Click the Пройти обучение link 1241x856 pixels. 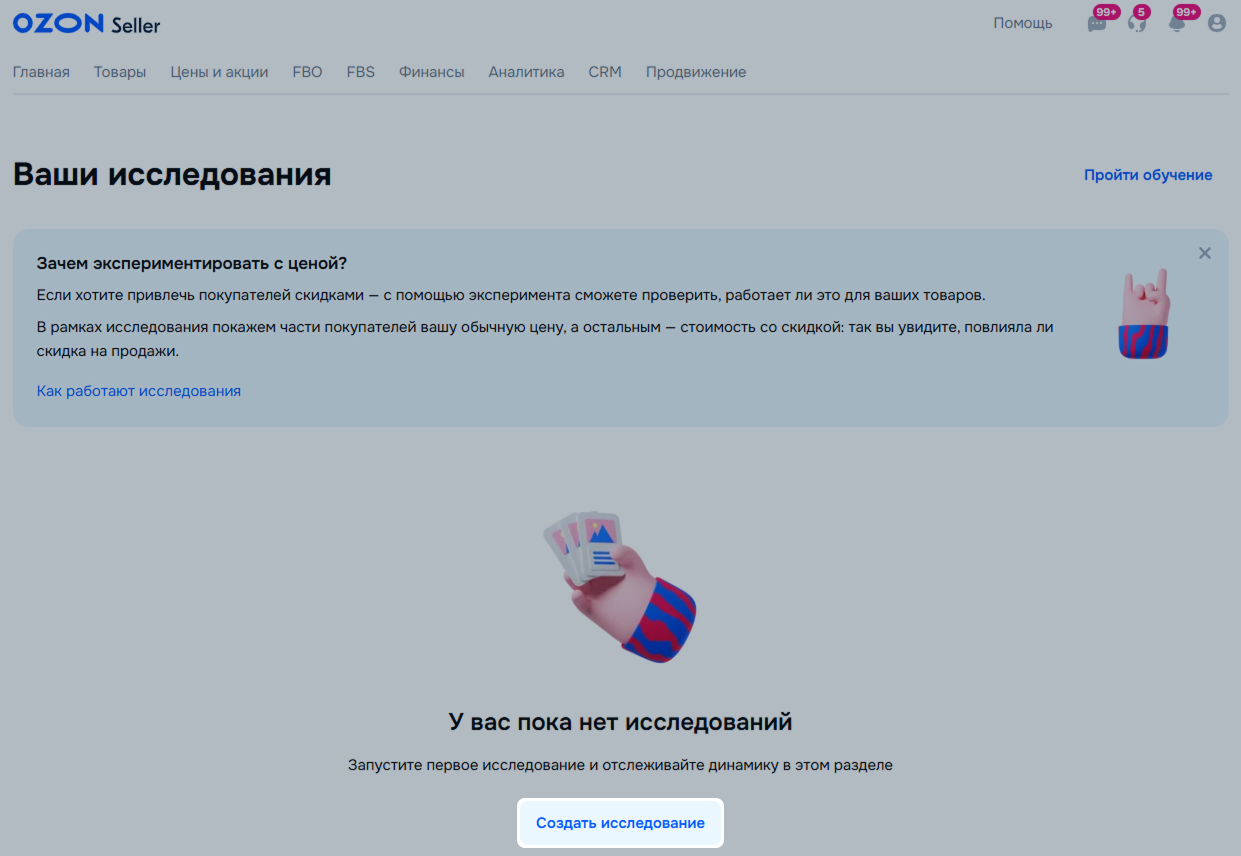1148,175
